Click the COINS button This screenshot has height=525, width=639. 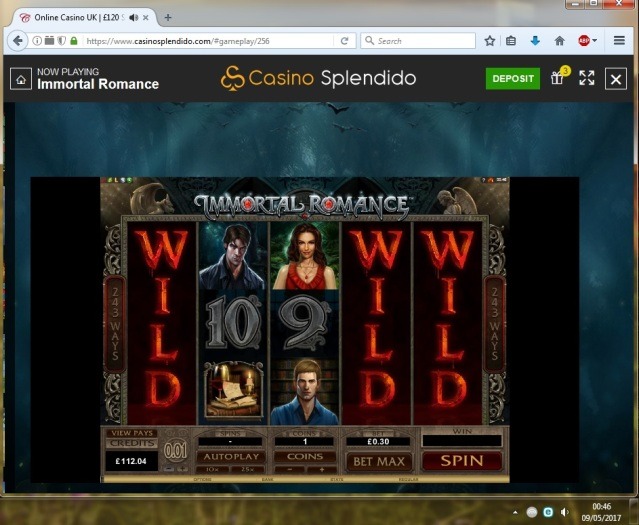click(305, 457)
